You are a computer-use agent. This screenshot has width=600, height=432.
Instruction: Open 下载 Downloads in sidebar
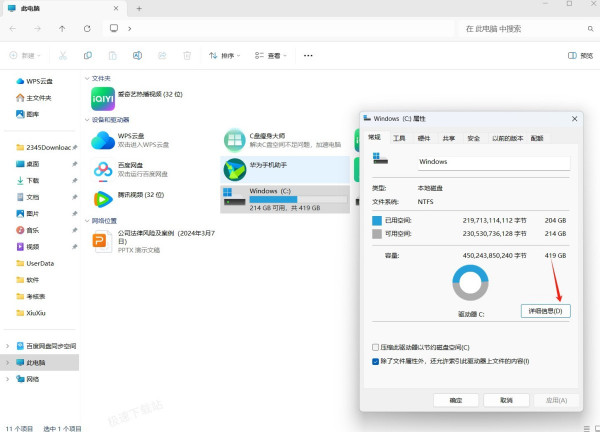28,181
